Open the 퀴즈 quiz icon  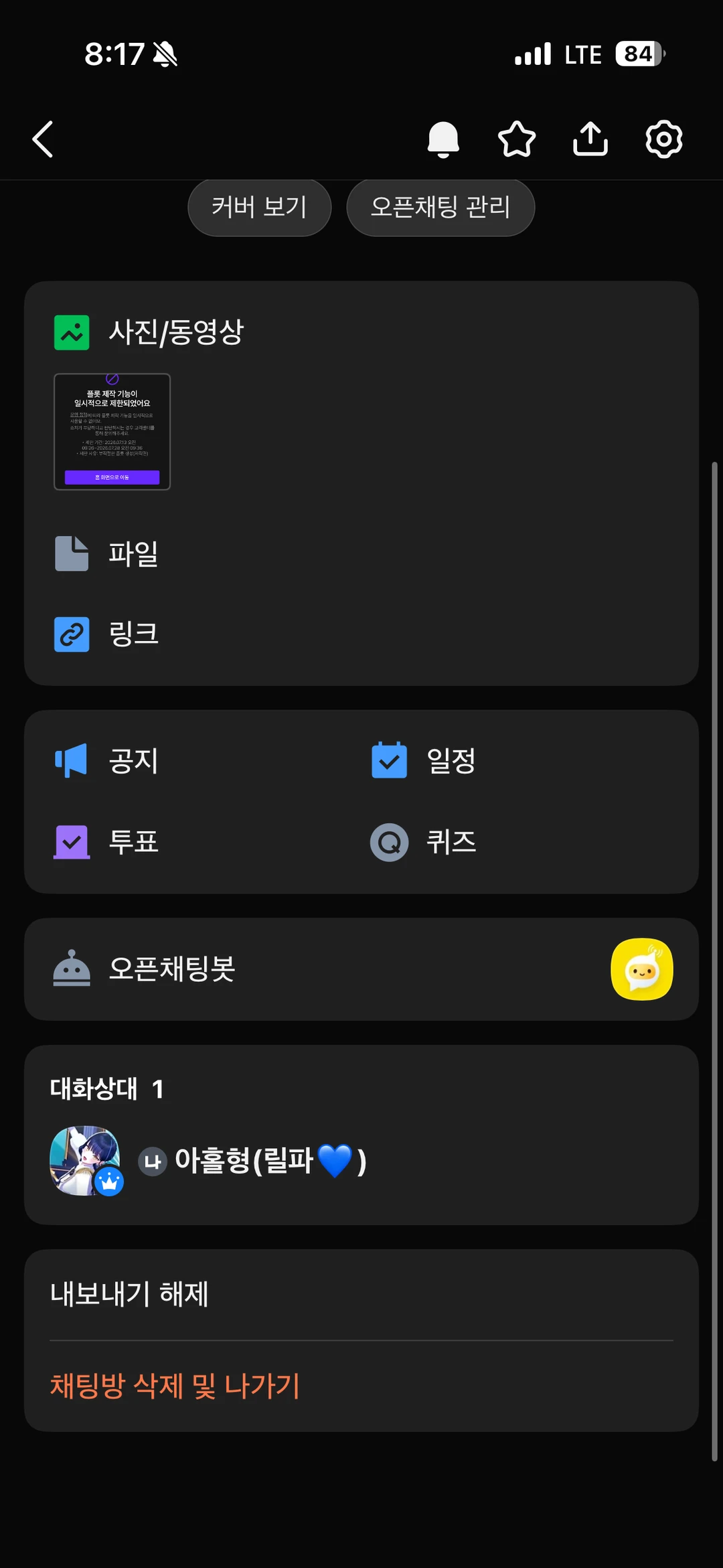coord(390,842)
